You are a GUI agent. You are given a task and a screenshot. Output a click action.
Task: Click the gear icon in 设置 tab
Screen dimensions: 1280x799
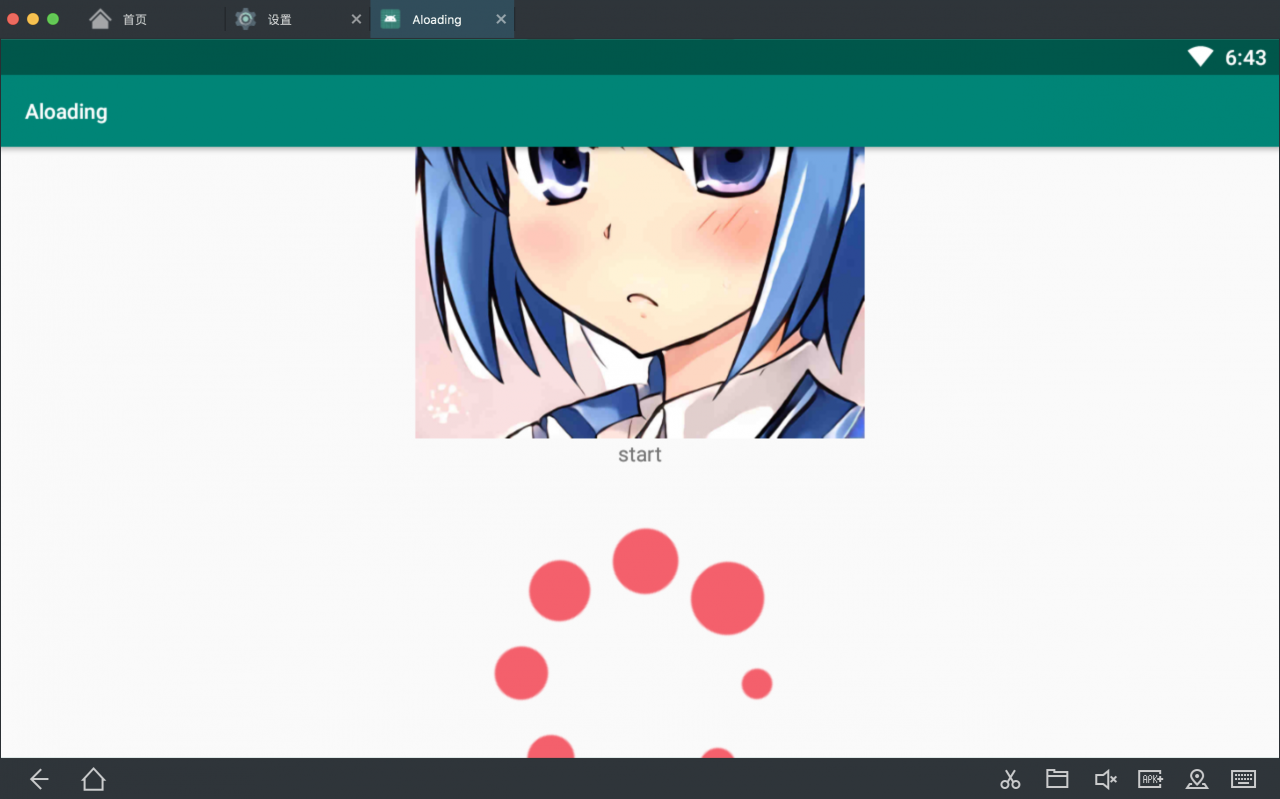click(x=246, y=19)
